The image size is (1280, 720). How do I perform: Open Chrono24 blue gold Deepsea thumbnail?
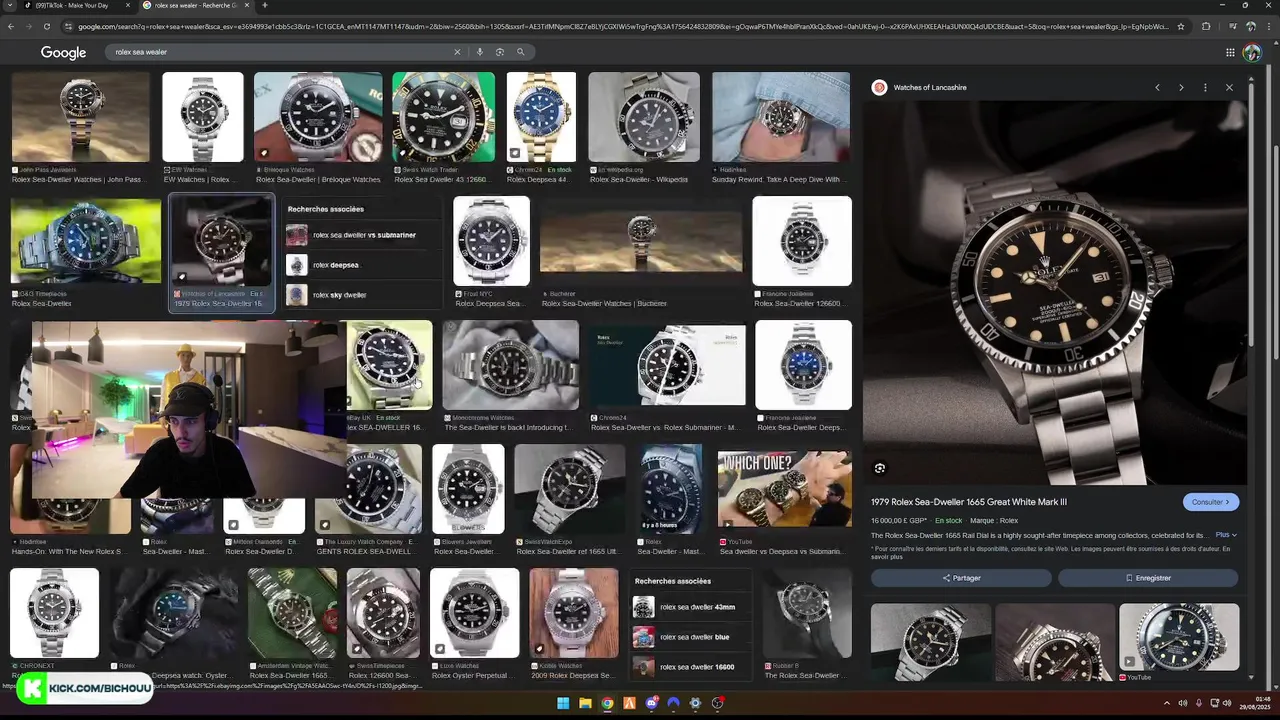(541, 117)
